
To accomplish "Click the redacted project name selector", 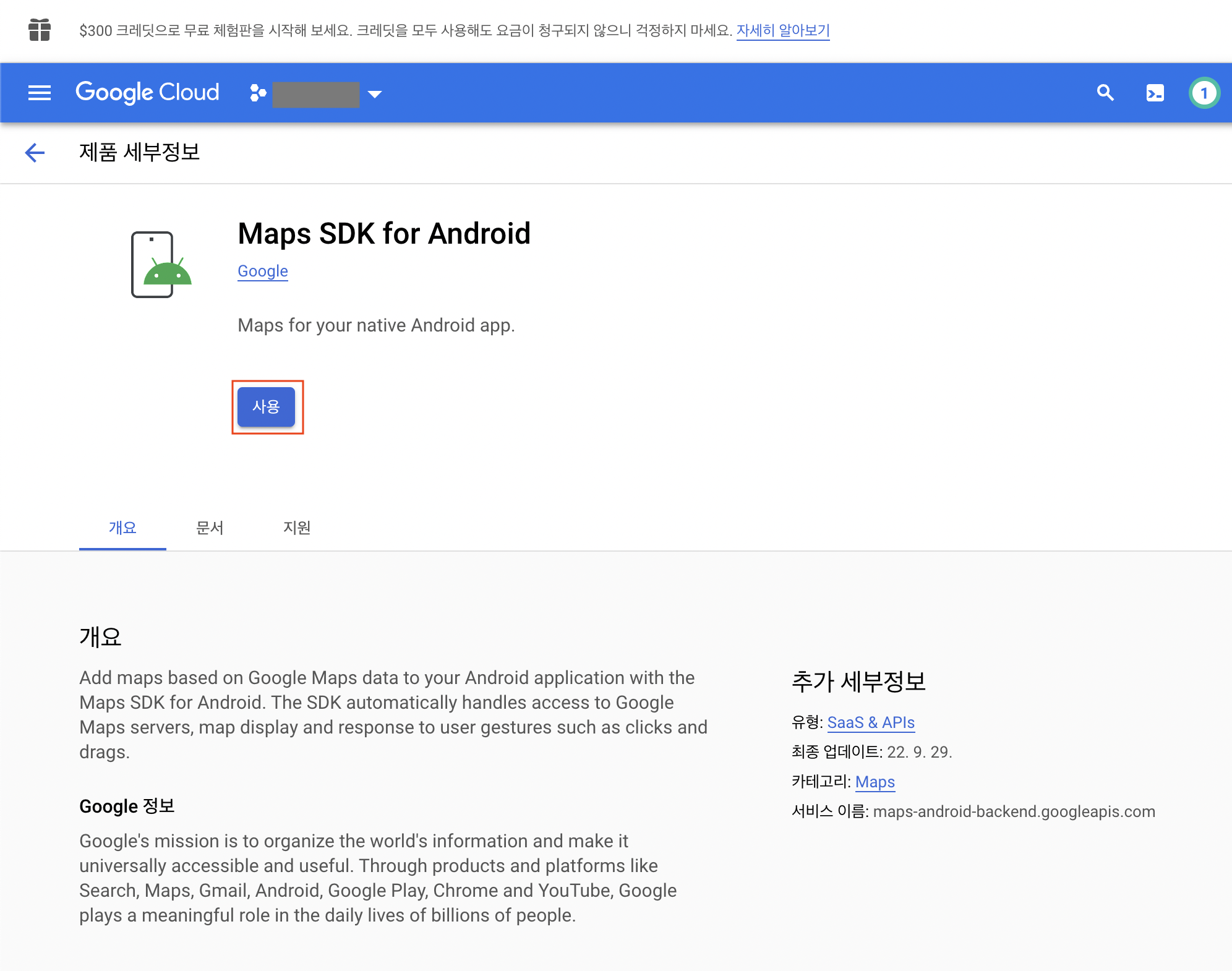I will pos(316,94).
